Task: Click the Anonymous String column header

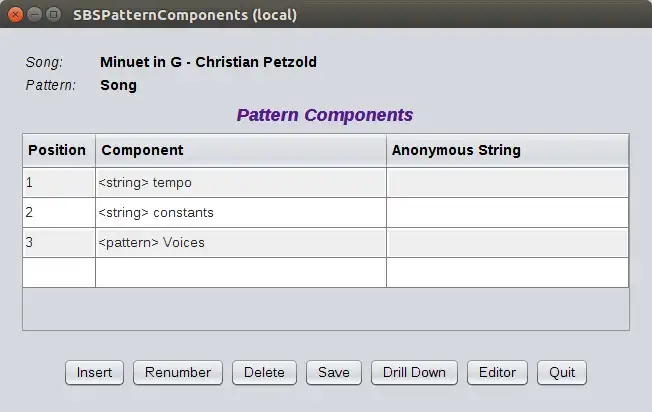Action: (507, 151)
